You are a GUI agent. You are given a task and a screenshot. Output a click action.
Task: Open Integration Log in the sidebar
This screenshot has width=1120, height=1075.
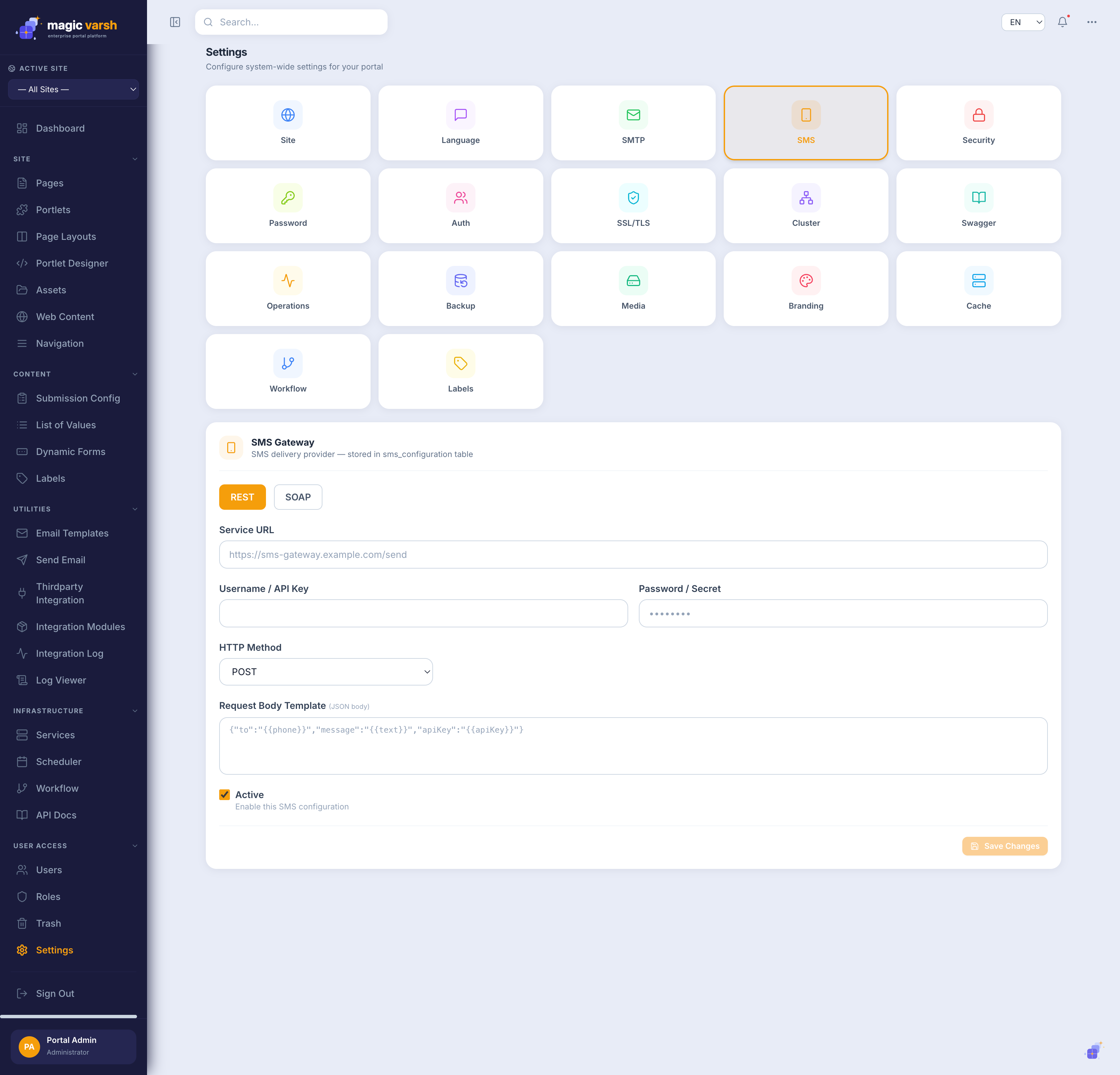74,653
